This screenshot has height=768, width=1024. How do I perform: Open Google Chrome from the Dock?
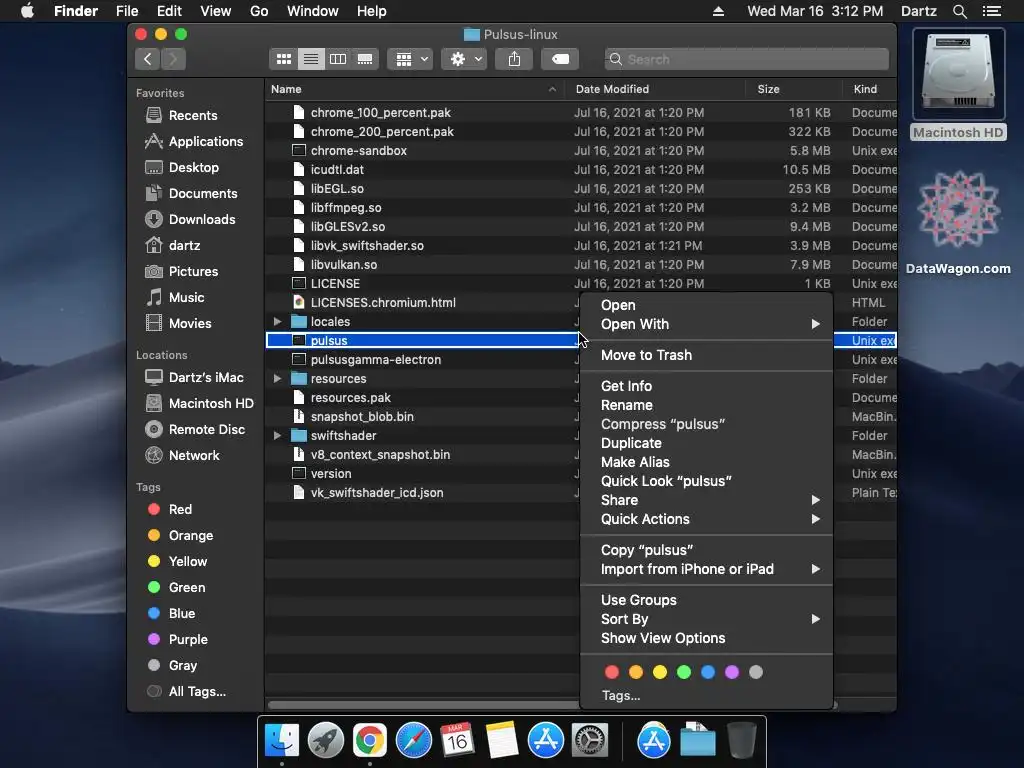(x=370, y=741)
